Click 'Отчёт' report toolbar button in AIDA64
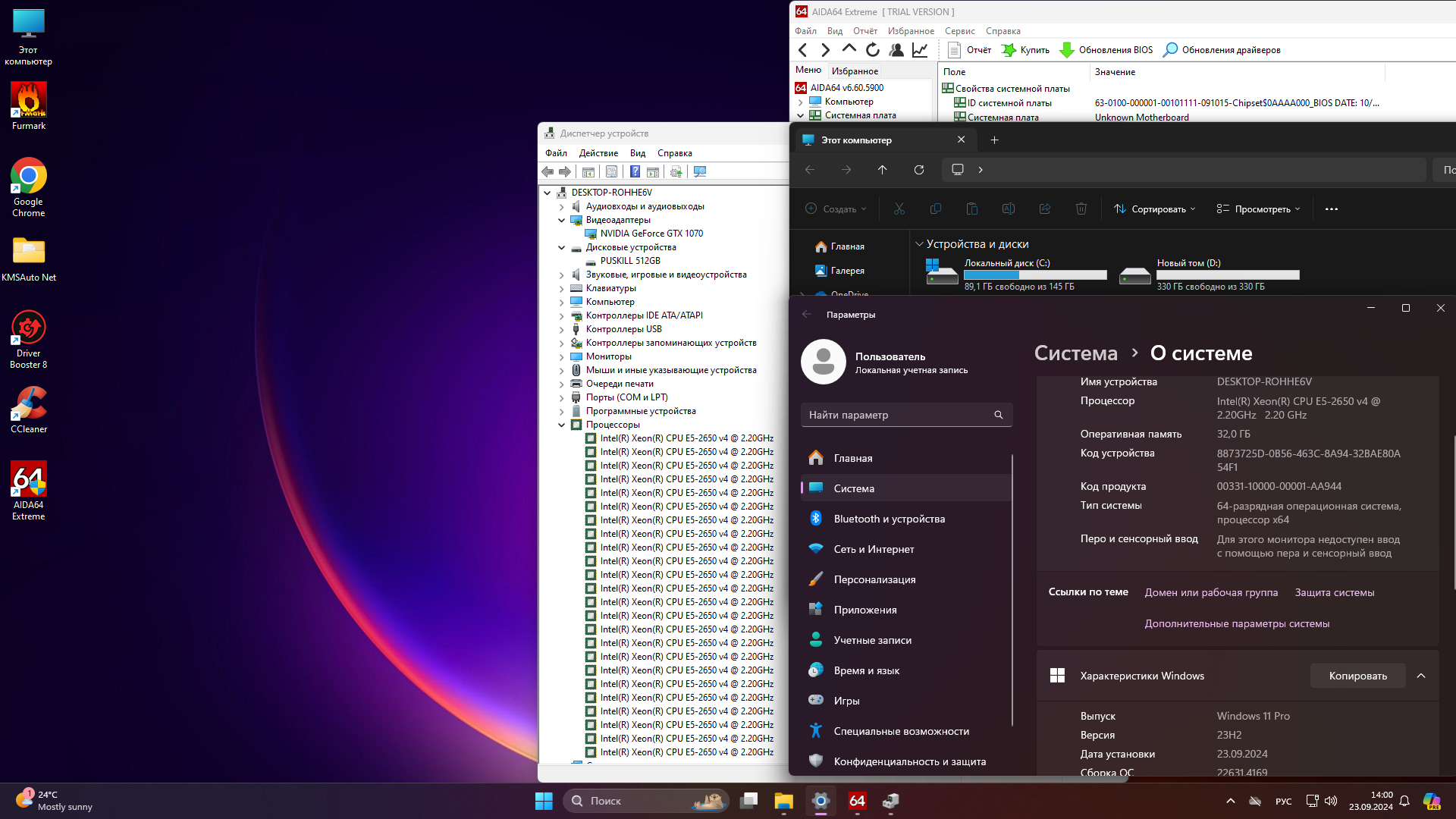Image resolution: width=1456 pixels, height=819 pixels. (x=969, y=50)
